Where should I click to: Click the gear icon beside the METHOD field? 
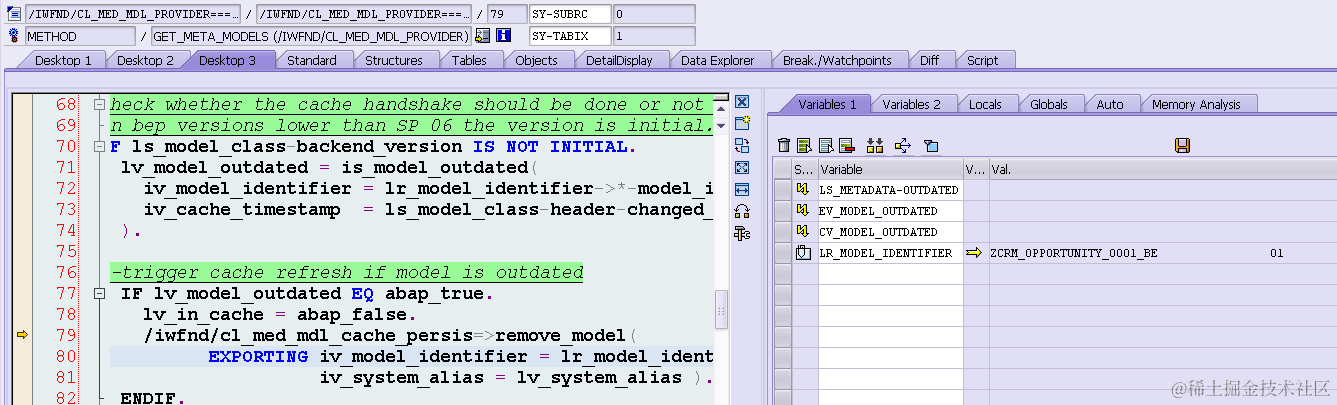pyautogui.click(x=13, y=36)
